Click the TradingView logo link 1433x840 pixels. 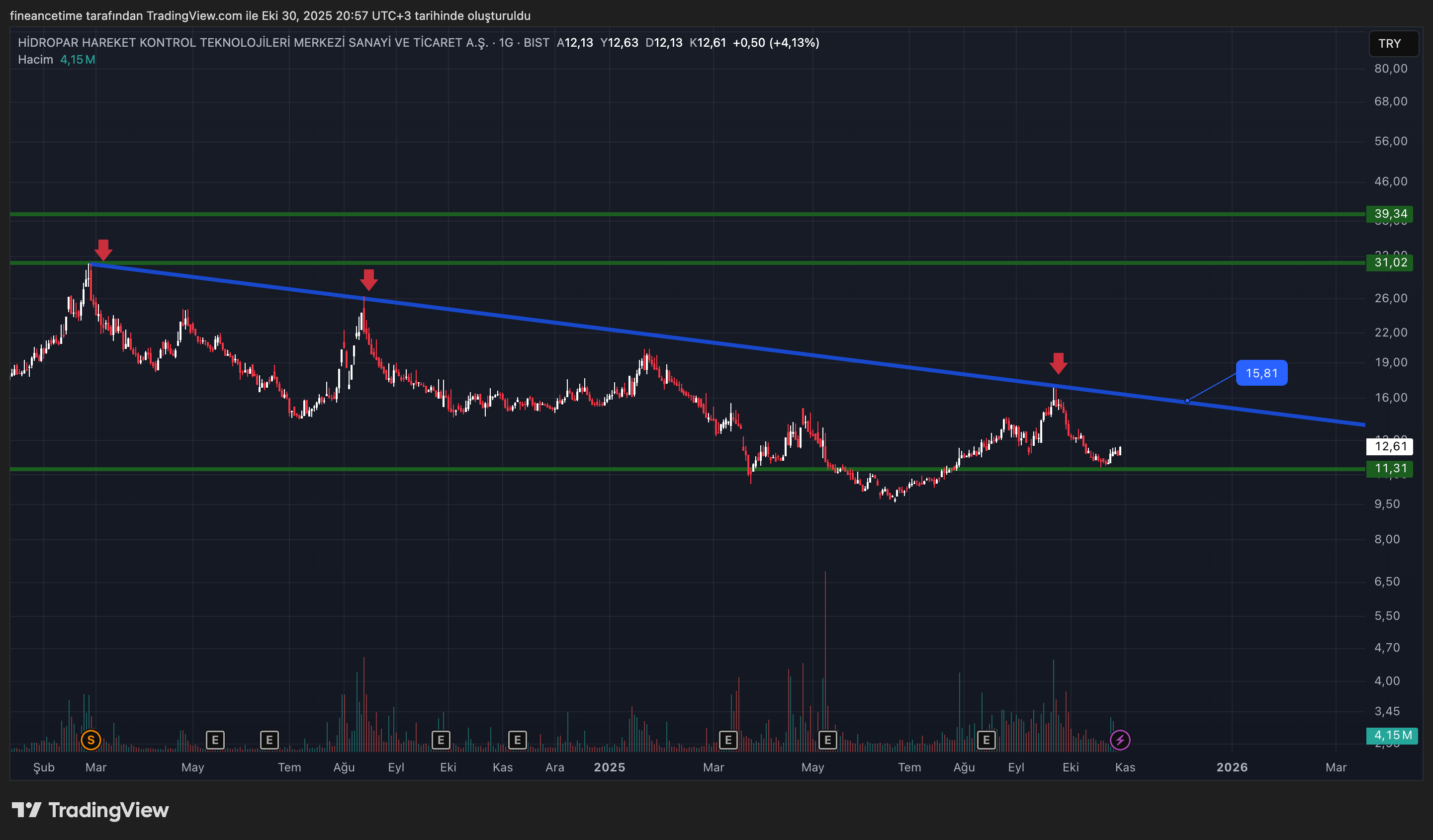91,810
